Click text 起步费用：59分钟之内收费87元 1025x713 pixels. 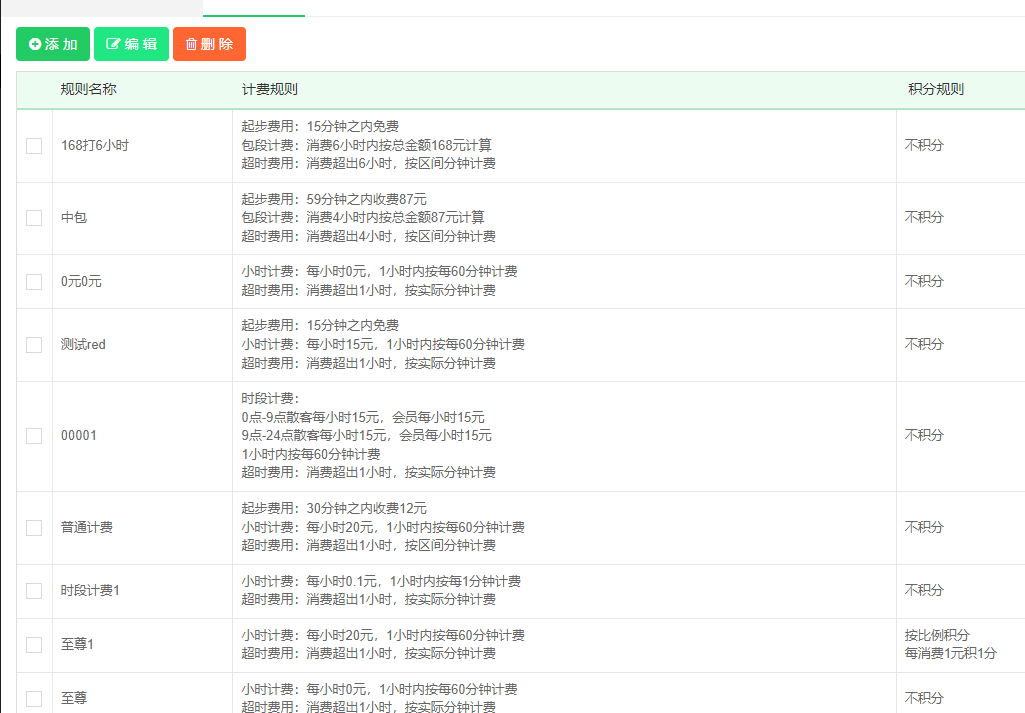point(334,199)
